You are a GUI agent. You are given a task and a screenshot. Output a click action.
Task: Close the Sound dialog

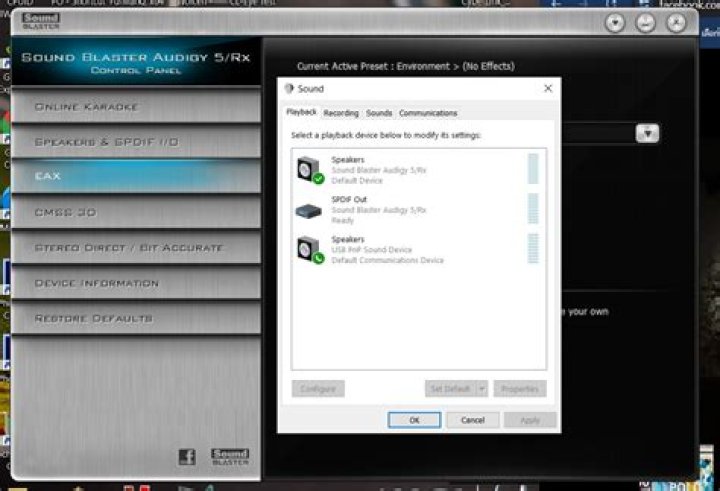[x=548, y=88]
